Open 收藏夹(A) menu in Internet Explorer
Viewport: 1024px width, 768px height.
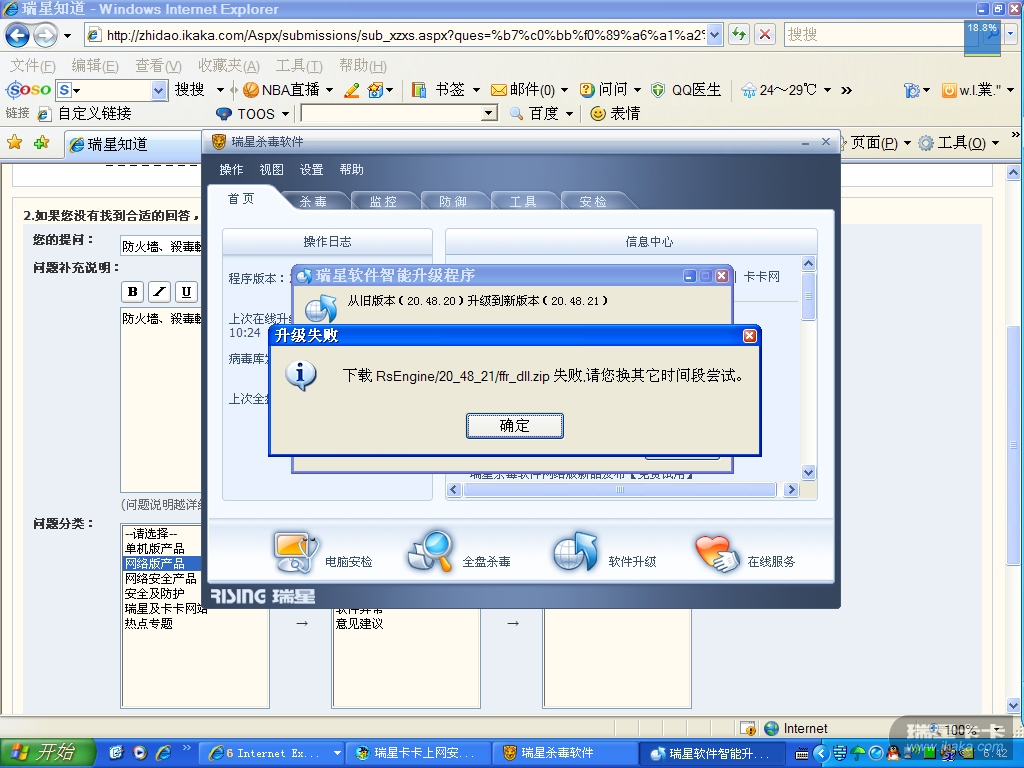pyautogui.click(x=229, y=65)
